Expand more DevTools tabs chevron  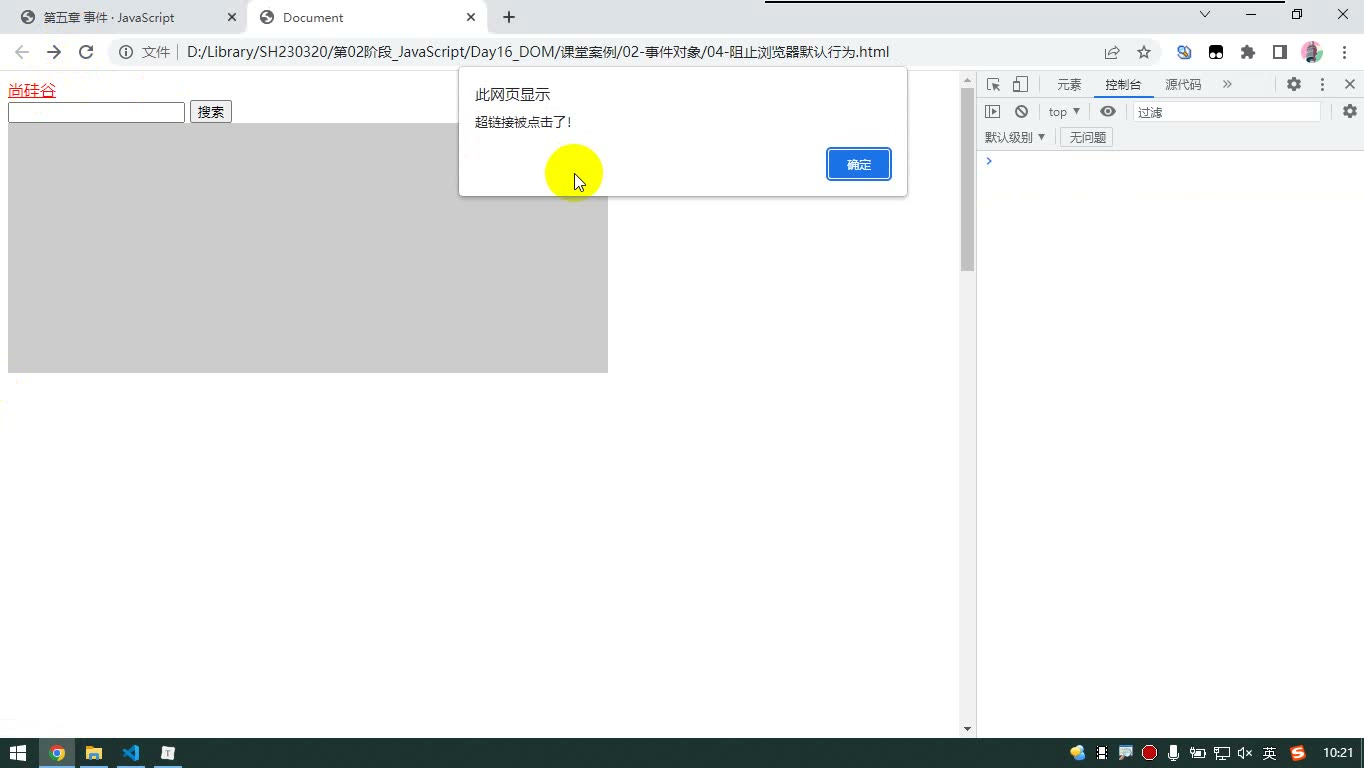click(1227, 85)
